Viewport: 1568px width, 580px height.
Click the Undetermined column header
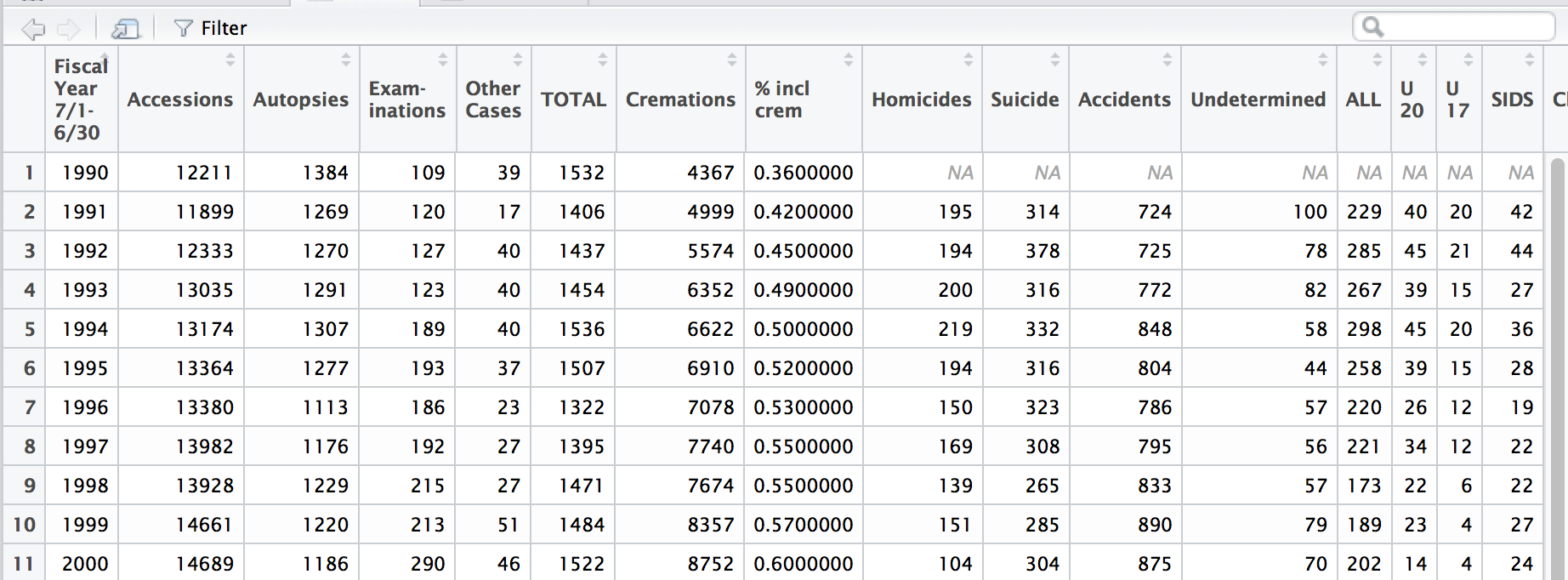click(1258, 100)
